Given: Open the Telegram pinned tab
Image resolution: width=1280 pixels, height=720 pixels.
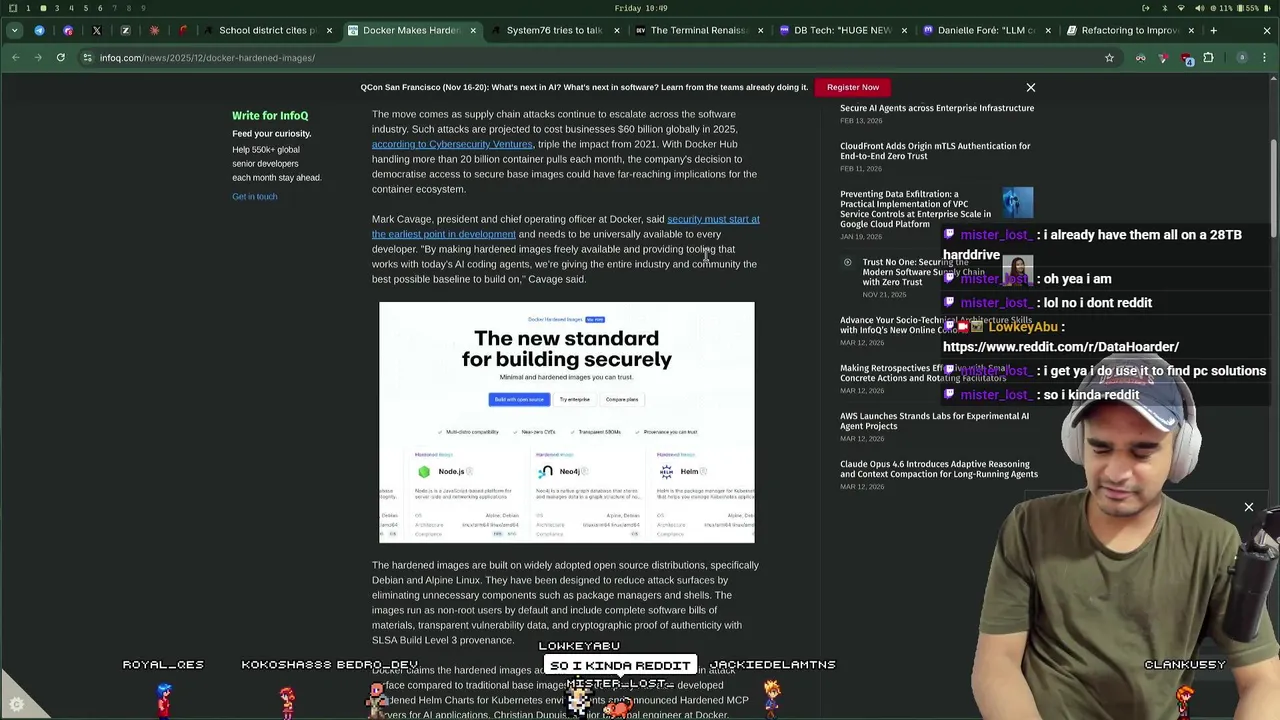Looking at the screenshot, I should point(39,30).
